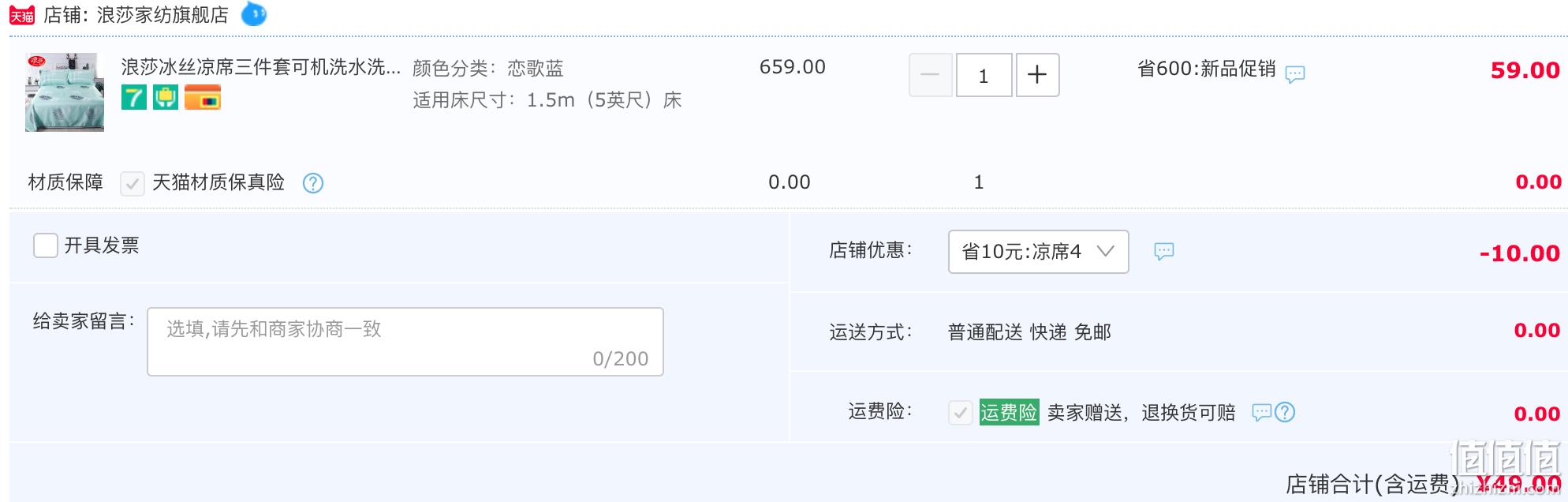Image resolution: width=1568 pixels, height=502 pixels.
Task: Click the green 7-day return badge
Action: click(134, 97)
